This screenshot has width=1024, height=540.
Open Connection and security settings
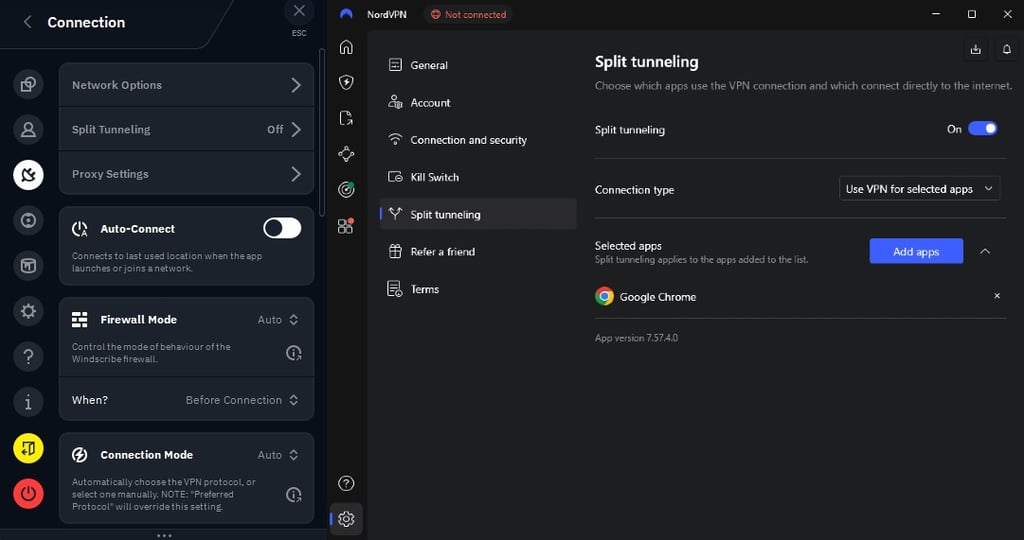point(478,140)
